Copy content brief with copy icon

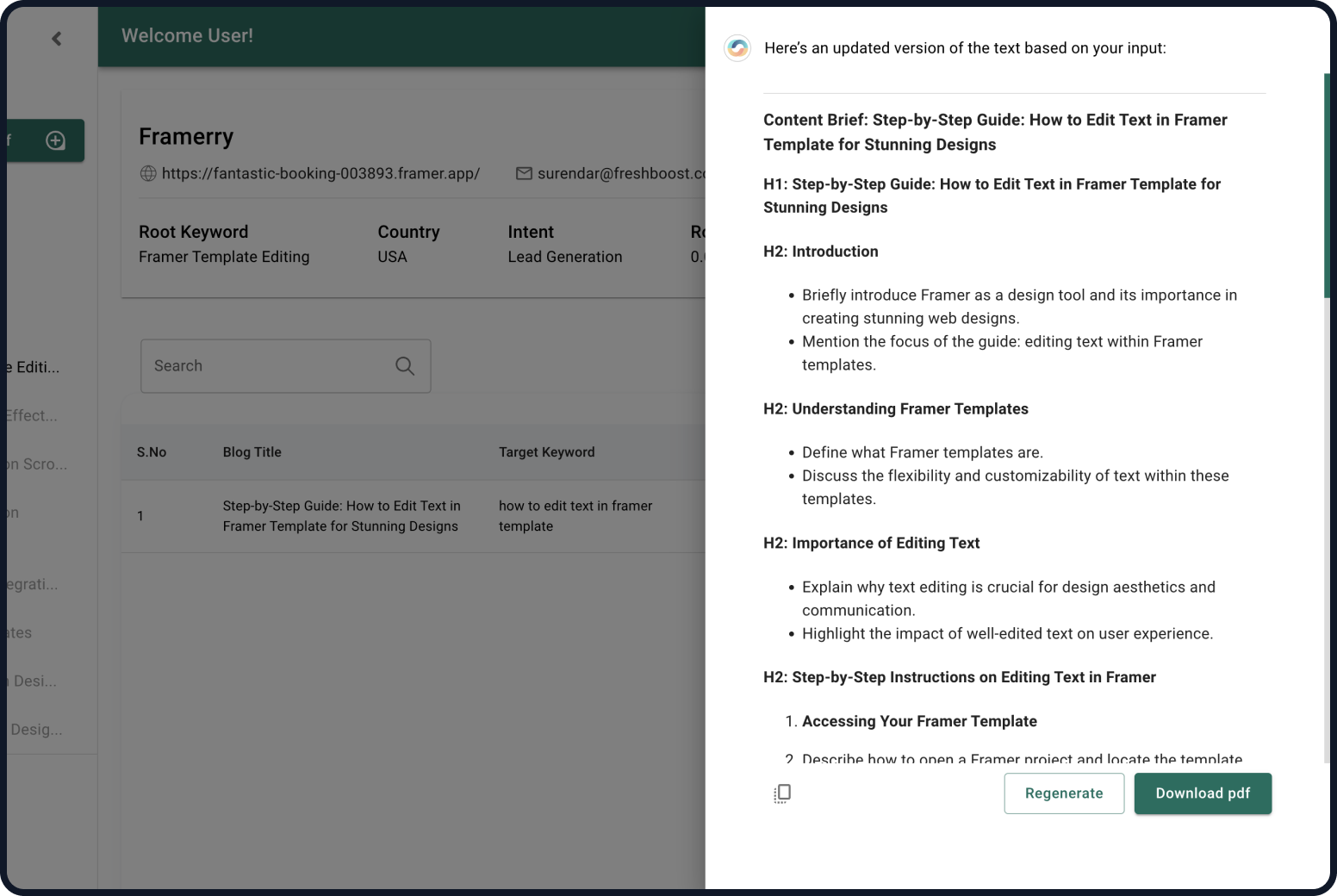click(782, 793)
